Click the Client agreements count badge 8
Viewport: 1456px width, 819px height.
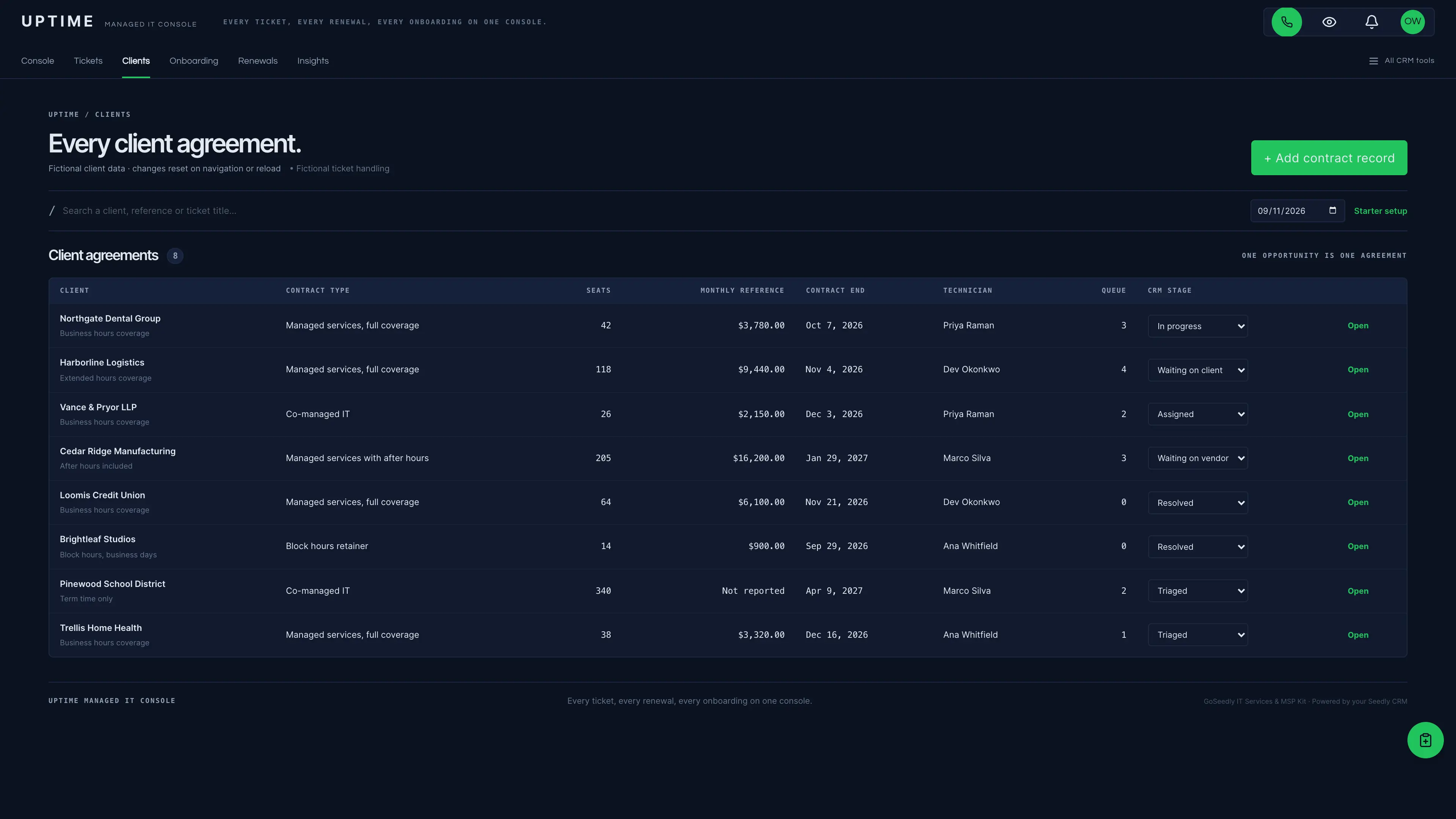tap(175, 256)
